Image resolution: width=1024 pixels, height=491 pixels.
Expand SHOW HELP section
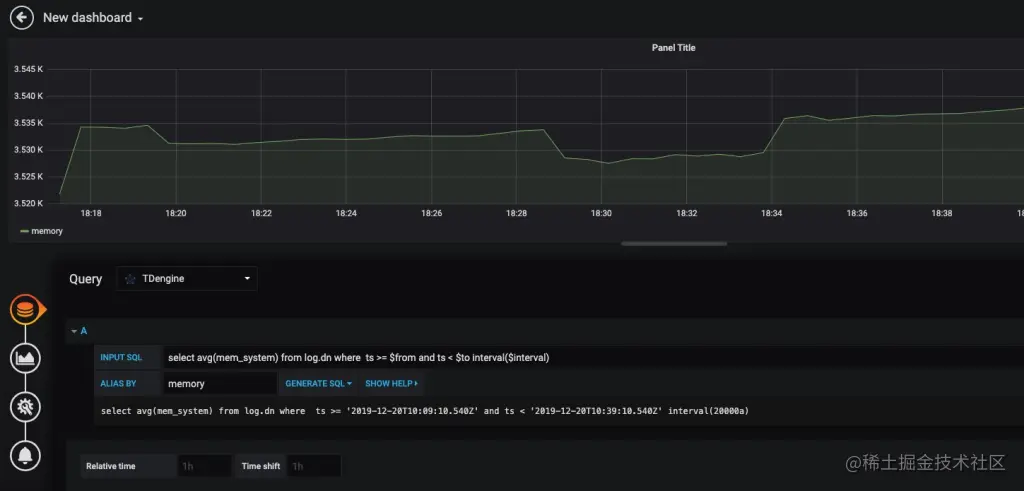pyautogui.click(x=391, y=383)
